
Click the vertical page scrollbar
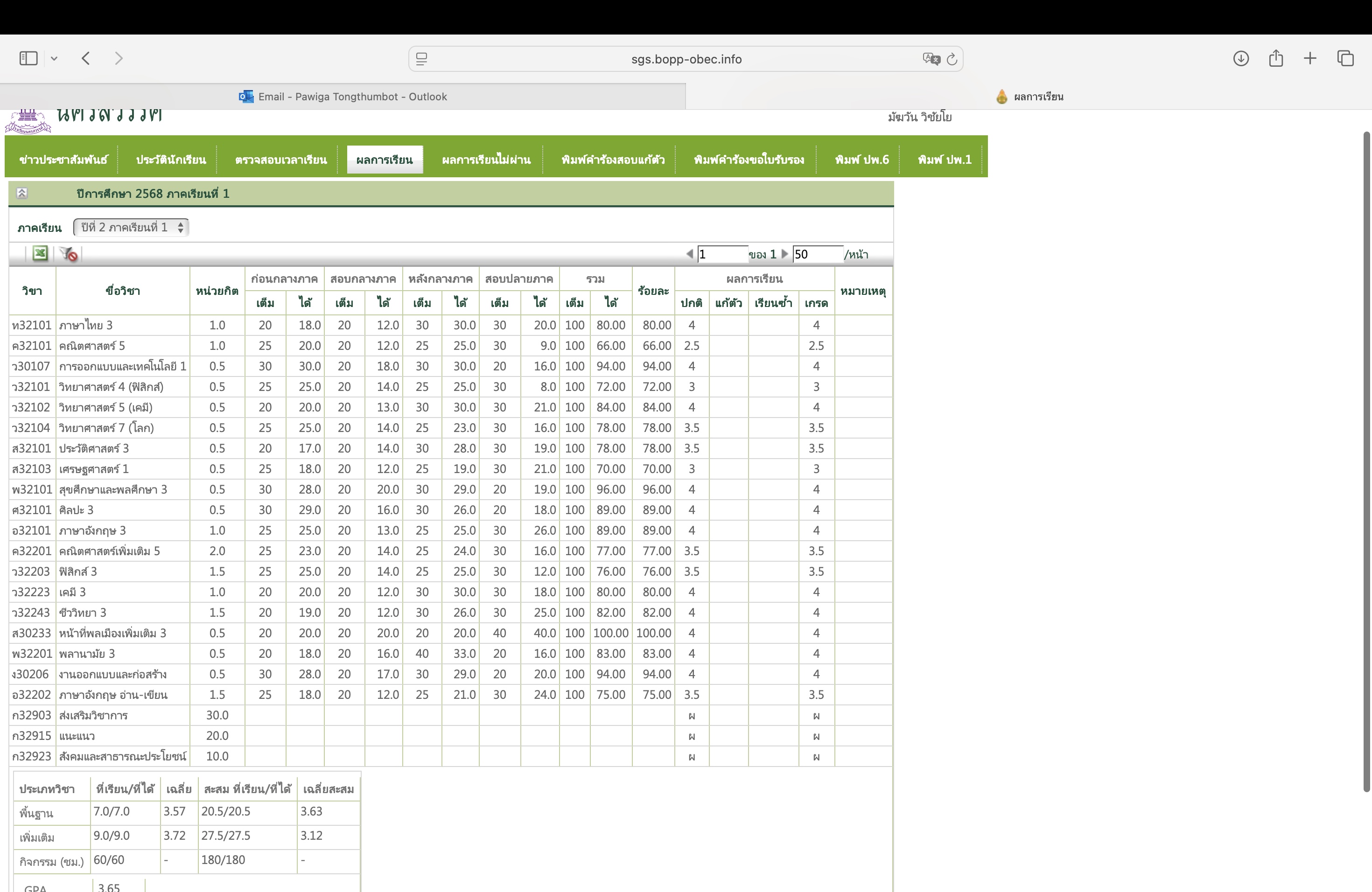coord(1365,461)
